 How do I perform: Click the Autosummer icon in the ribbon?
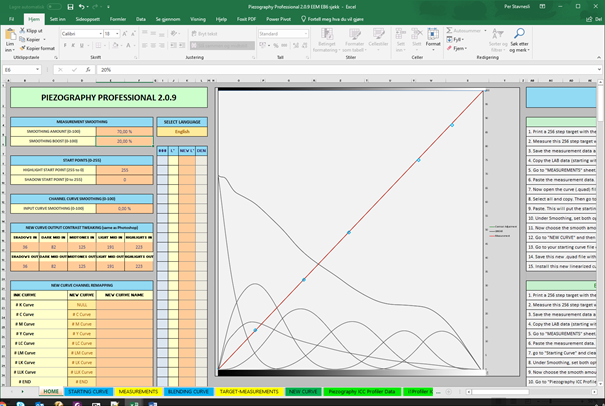pyautogui.click(x=449, y=31)
